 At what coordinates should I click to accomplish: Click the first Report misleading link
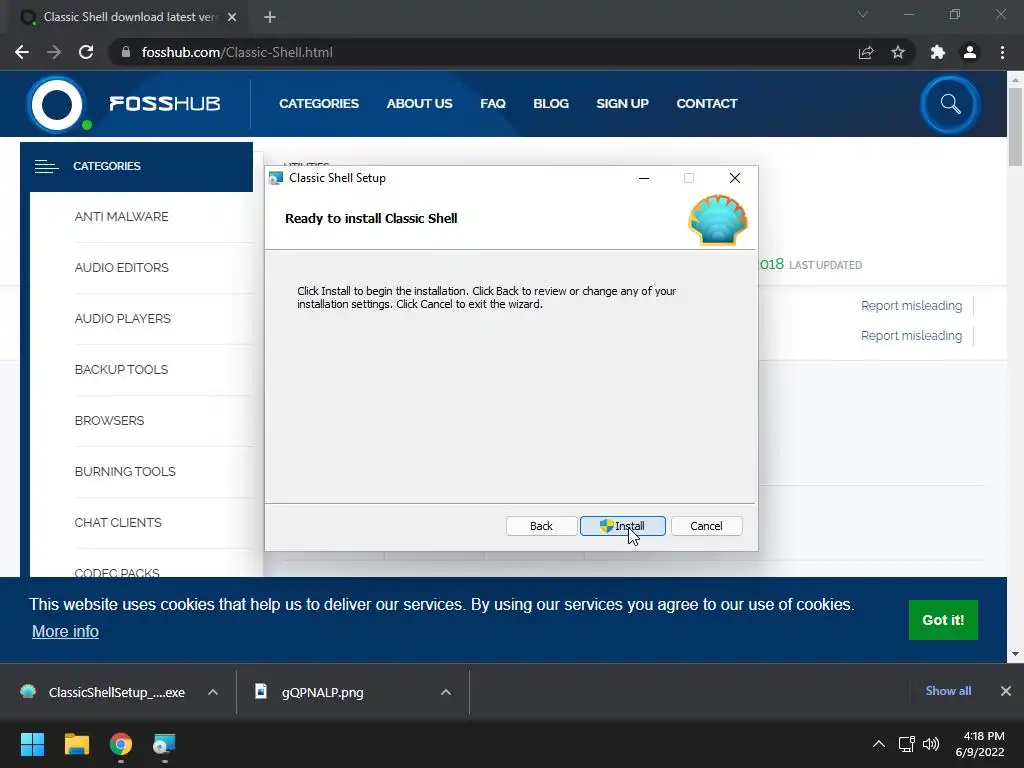(x=911, y=306)
